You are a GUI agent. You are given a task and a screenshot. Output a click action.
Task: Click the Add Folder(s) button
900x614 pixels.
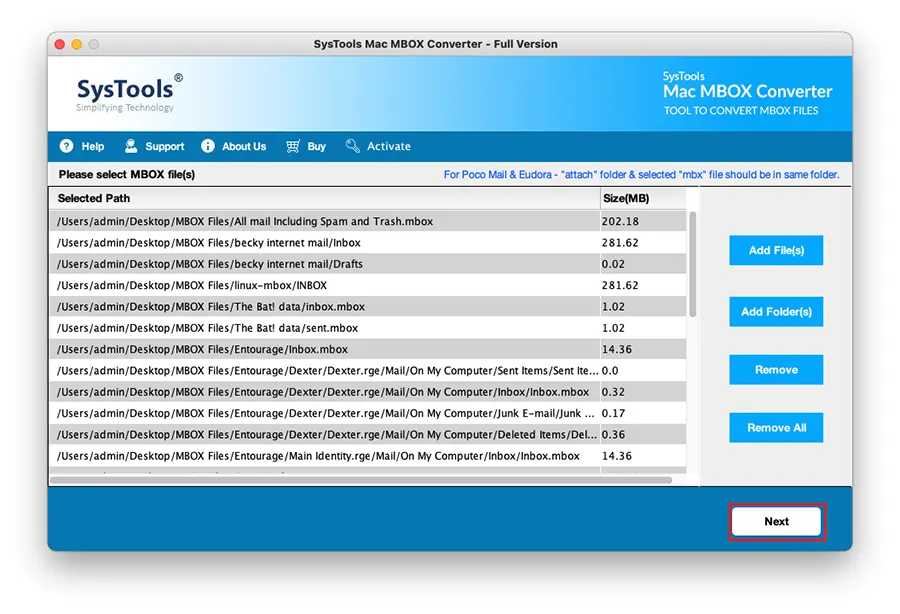(776, 312)
